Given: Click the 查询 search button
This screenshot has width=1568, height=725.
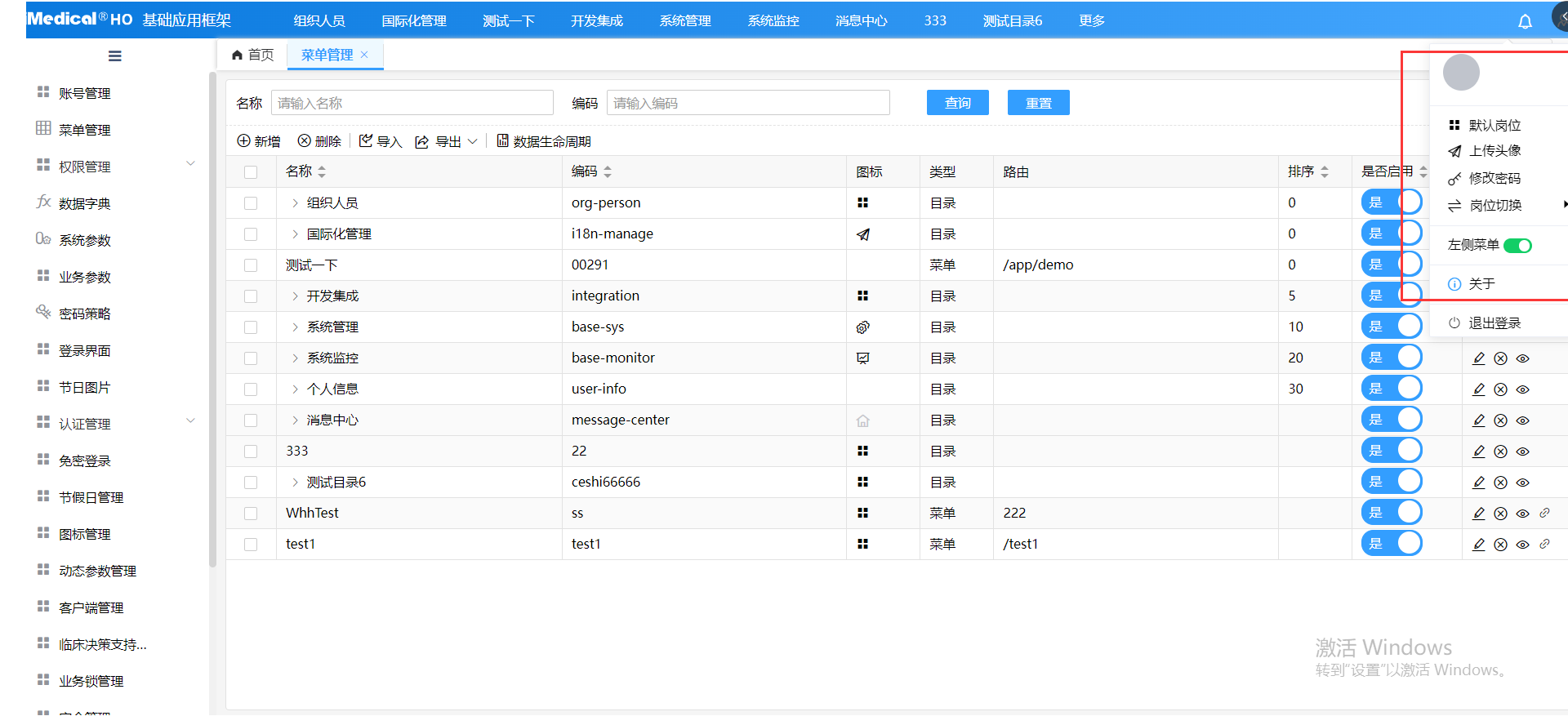Looking at the screenshot, I should click(957, 103).
